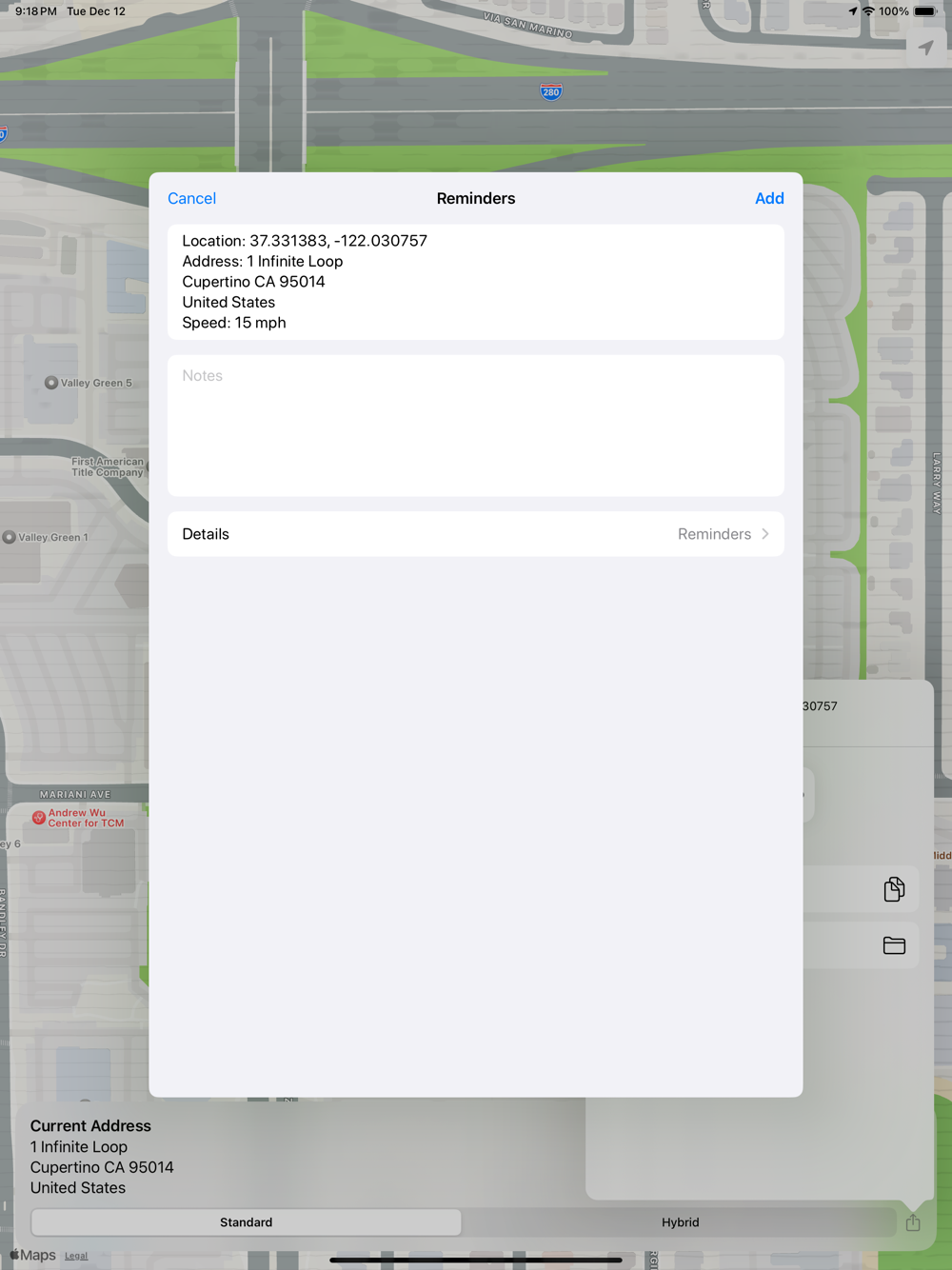Tap the battery indicator in status bar
The height and width of the screenshot is (1270, 952).
[x=925, y=11]
